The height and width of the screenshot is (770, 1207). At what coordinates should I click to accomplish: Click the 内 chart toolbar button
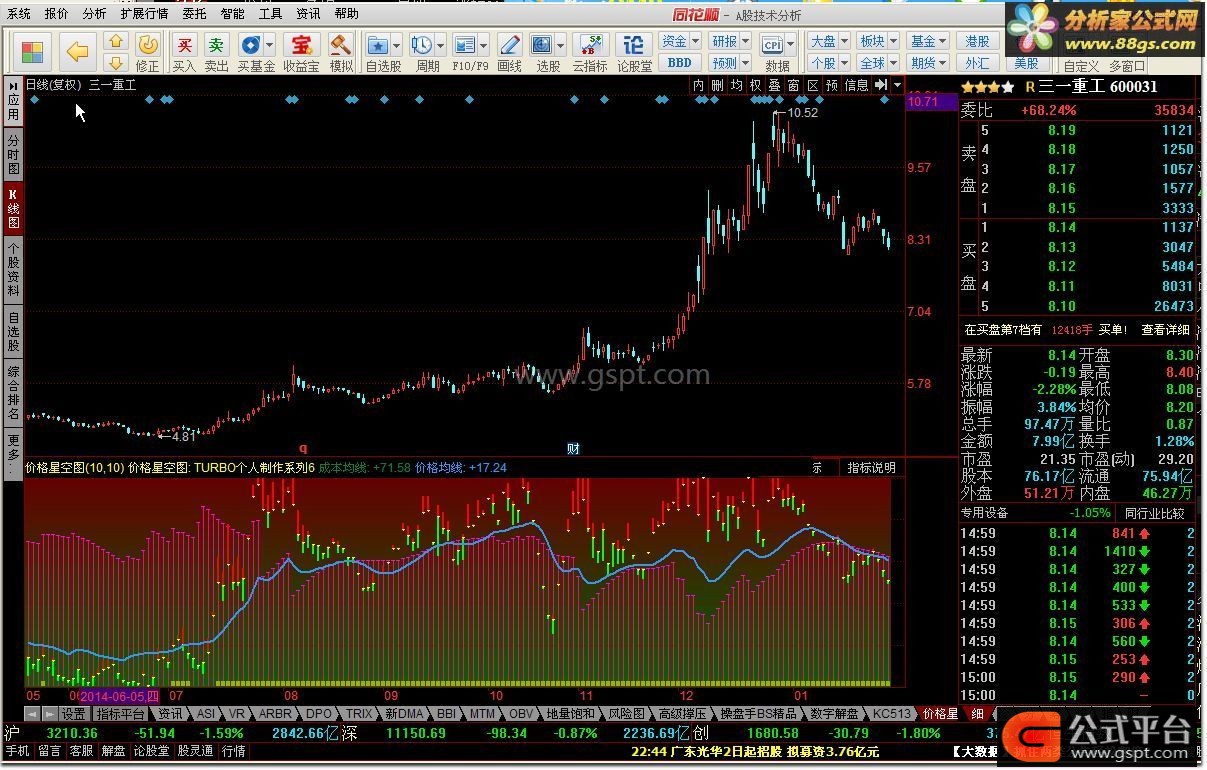(699, 85)
